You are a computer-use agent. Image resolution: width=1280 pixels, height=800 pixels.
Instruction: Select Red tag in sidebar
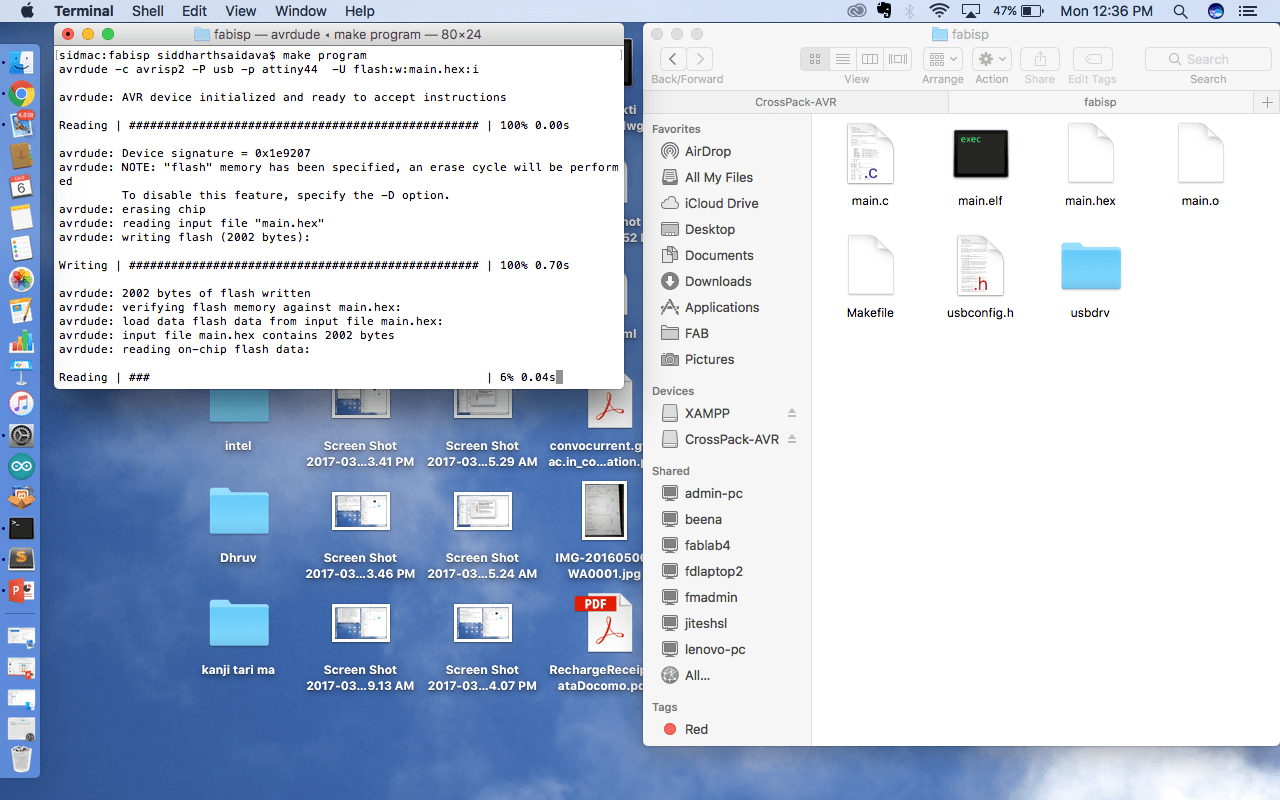point(696,729)
